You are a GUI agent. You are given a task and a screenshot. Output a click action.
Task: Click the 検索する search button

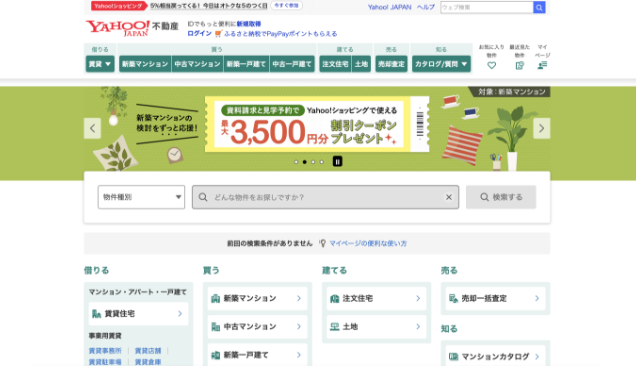[x=501, y=197]
